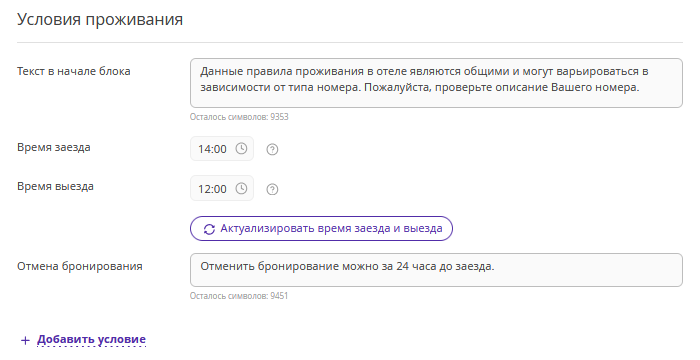Click the Текст в начале блока label
This screenshot has width=700, height=360.
point(74,71)
